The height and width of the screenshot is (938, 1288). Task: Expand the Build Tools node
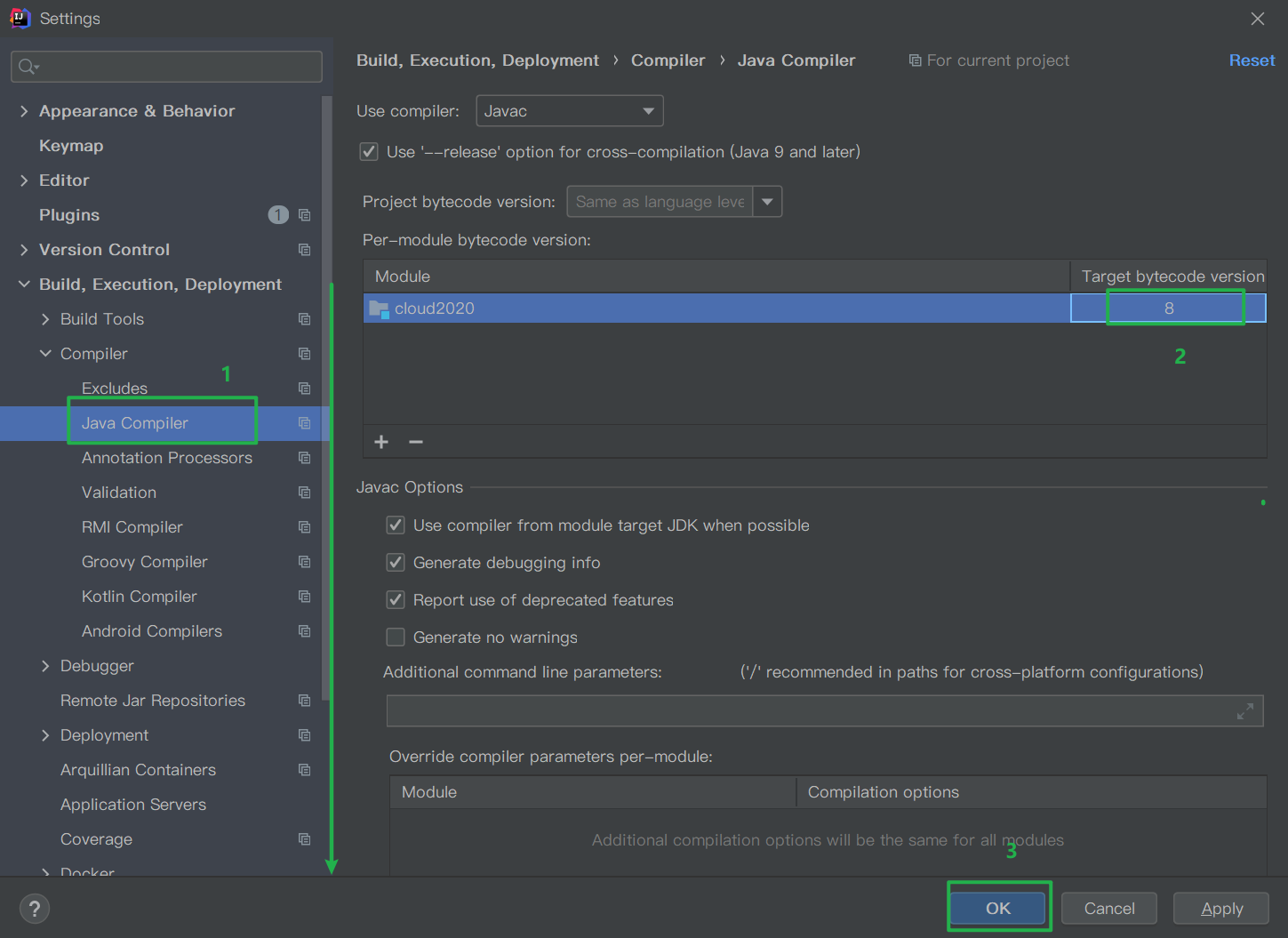point(45,319)
